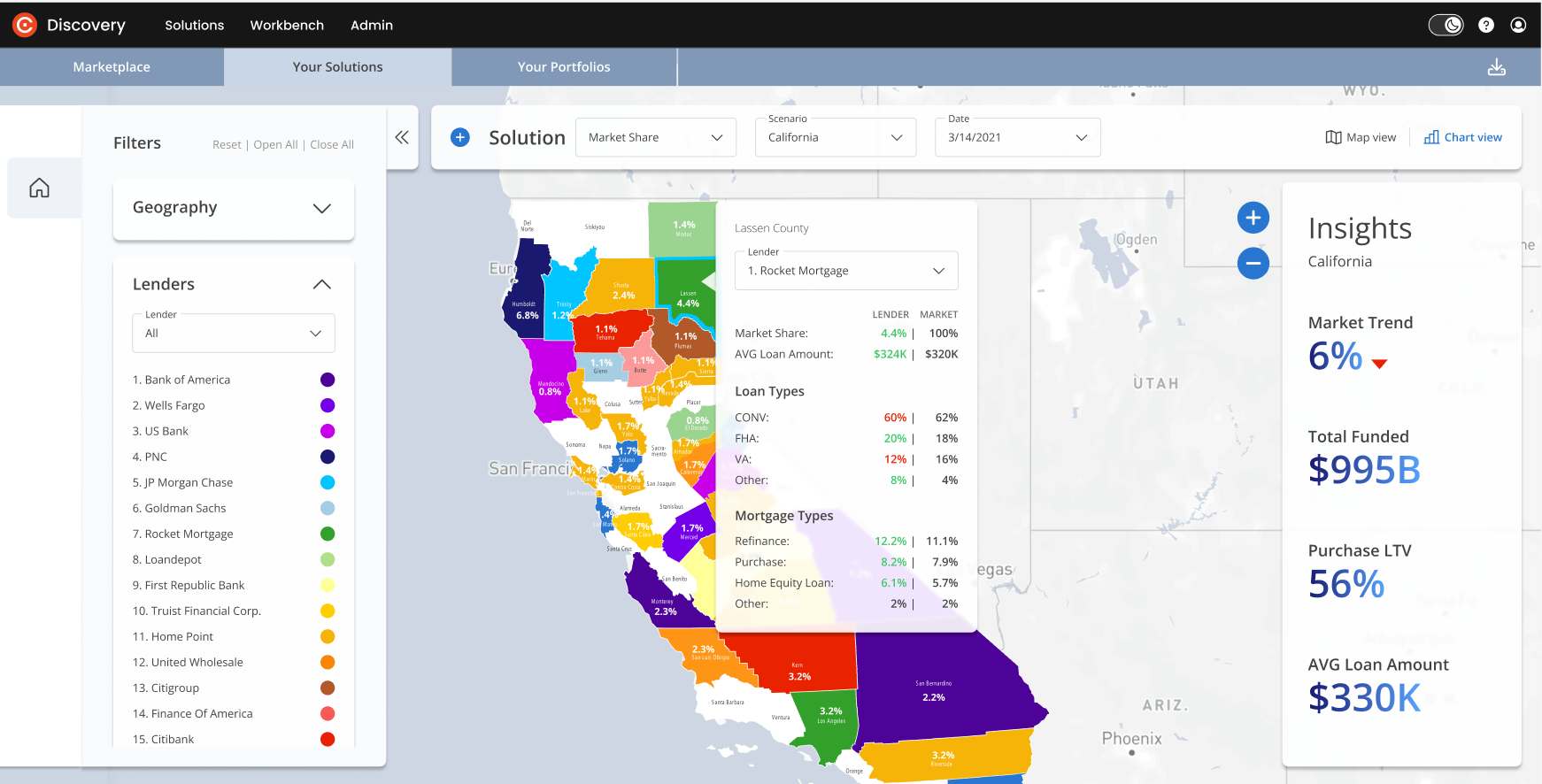The height and width of the screenshot is (784, 1542).
Task: Click Modoc county 1.4% on map
Action: (x=683, y=228)
